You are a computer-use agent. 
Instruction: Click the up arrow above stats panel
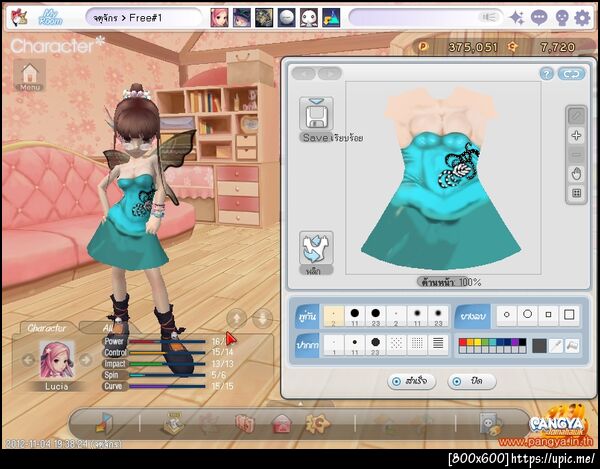(x=236, y=318)
